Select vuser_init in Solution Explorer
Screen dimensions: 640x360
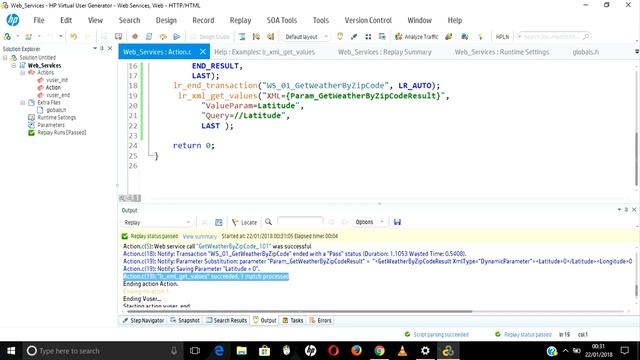(57, 80)
